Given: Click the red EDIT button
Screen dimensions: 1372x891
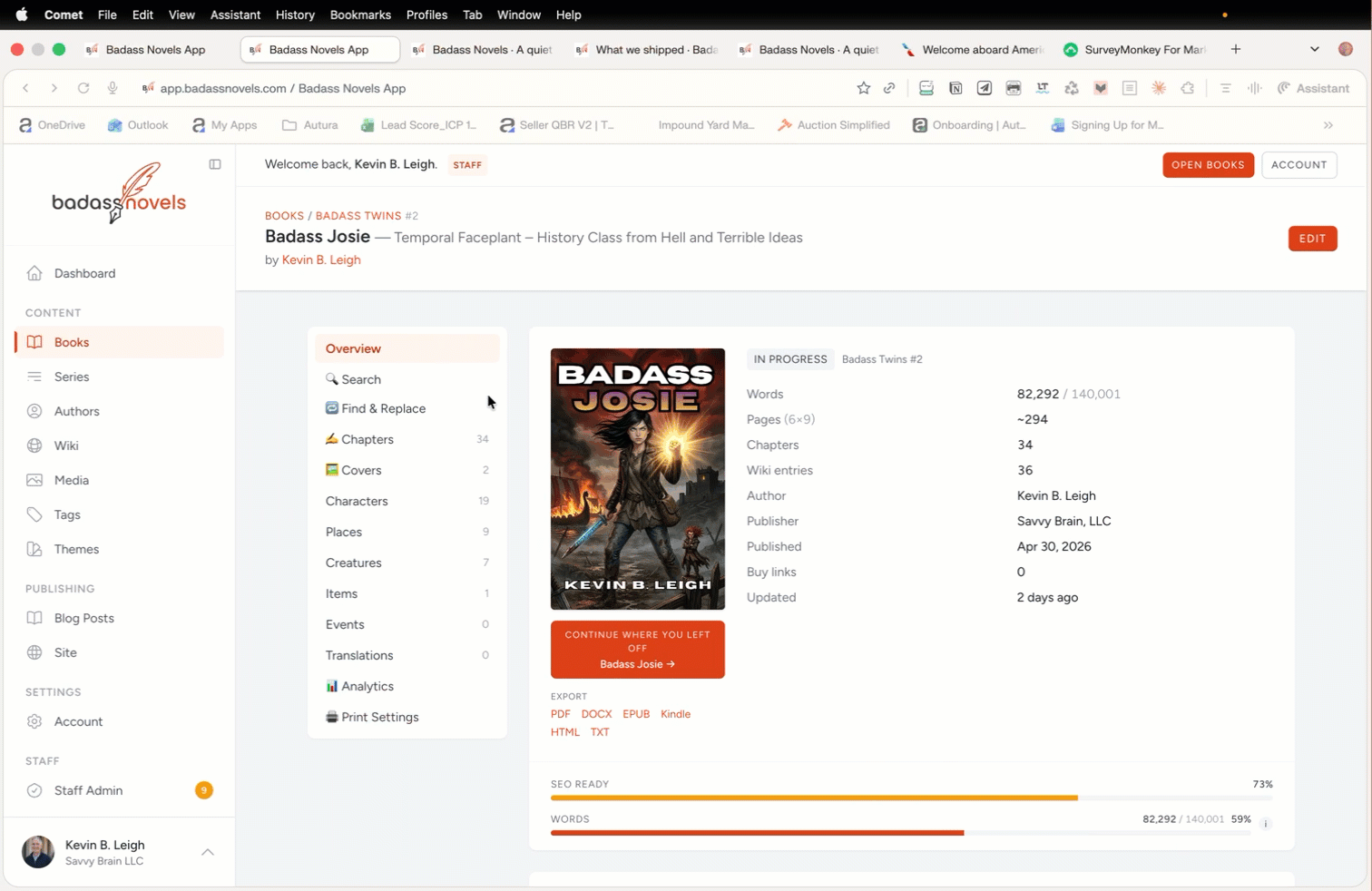Looking at the screenshot, I should pos(1312,239).
